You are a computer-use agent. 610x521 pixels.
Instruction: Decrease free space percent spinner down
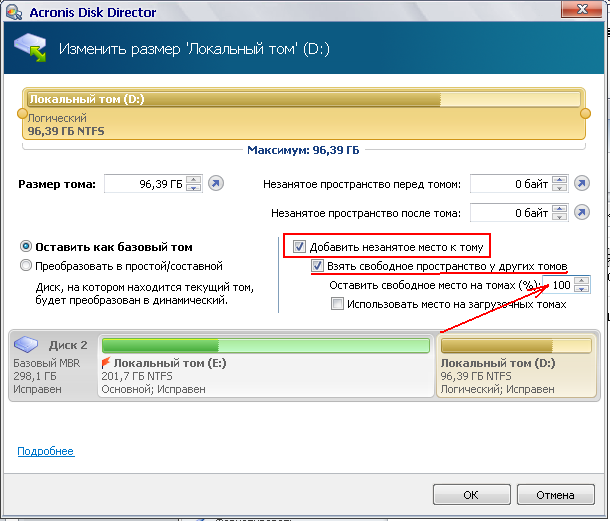click(x=582, y=289)
